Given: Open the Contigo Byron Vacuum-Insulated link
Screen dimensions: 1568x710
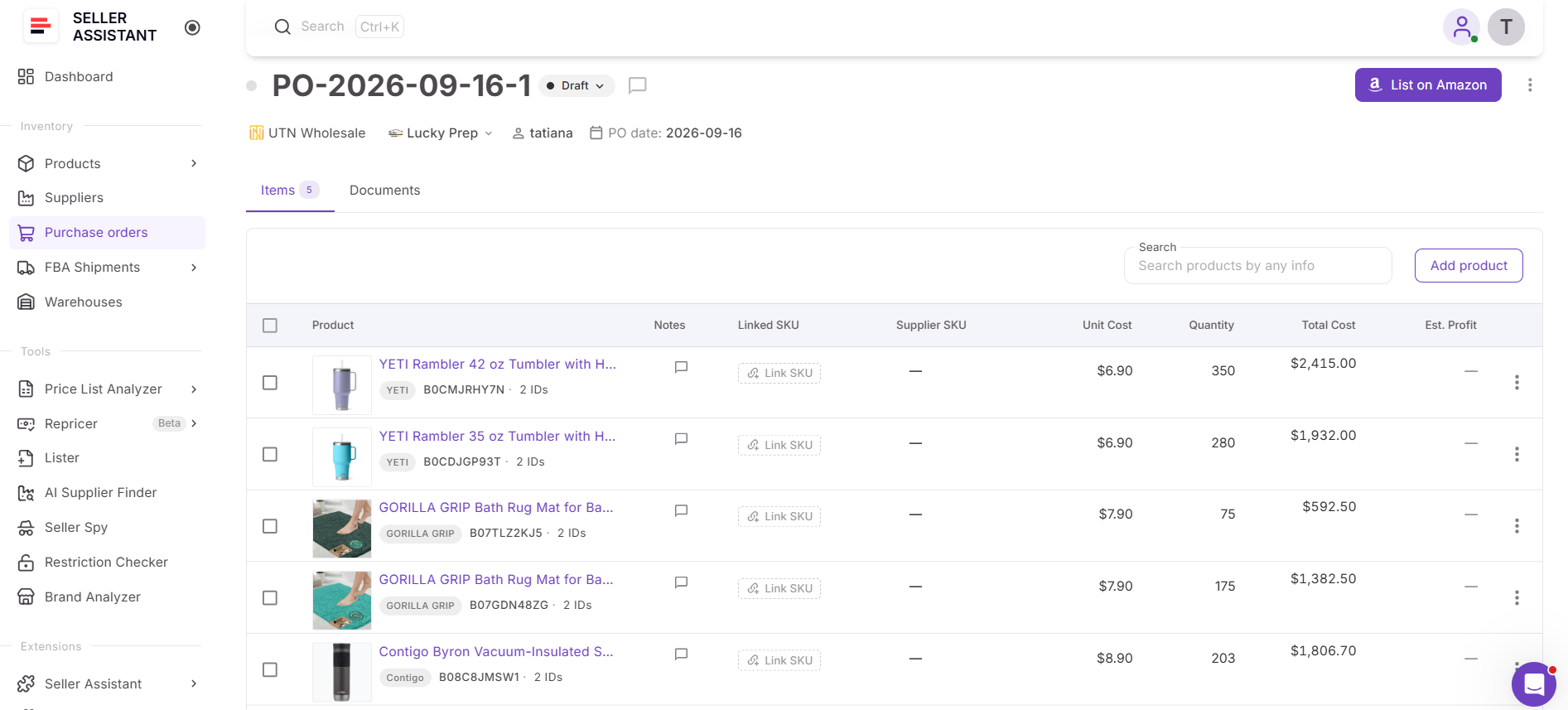Looking at the screenshot, I should (496, 652).
